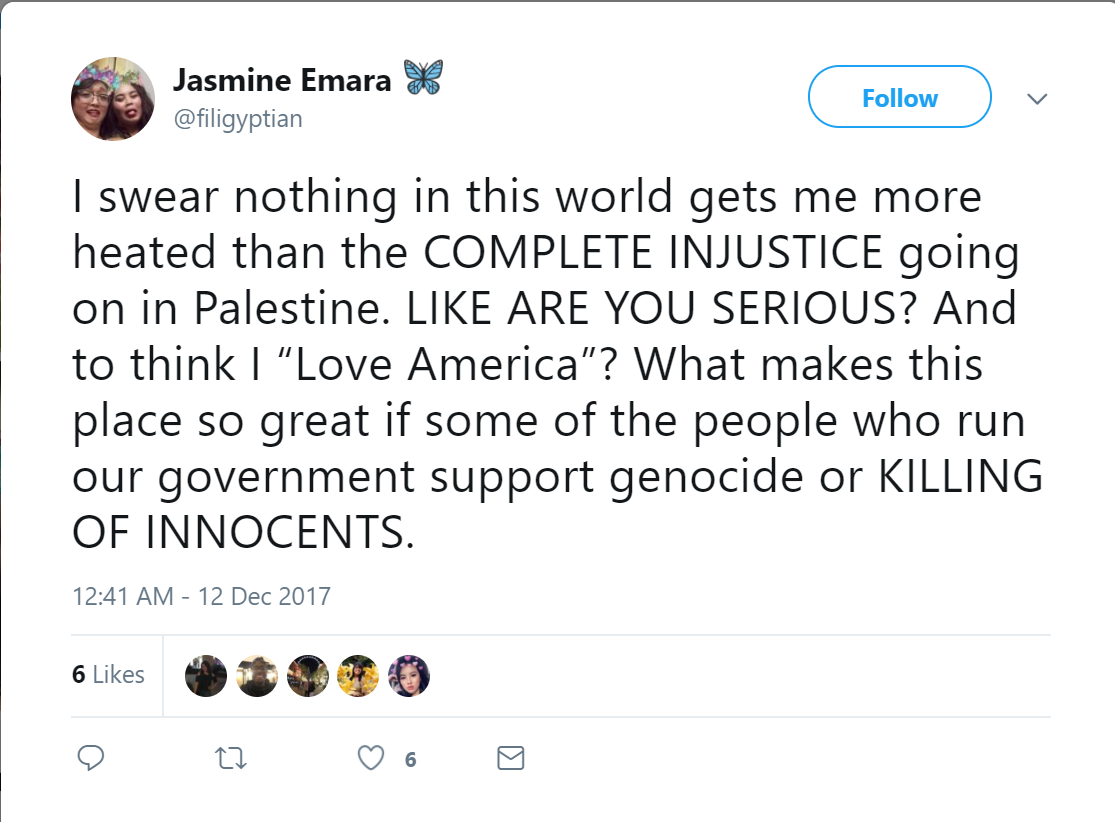Follow the @filigyptian account

899,97
